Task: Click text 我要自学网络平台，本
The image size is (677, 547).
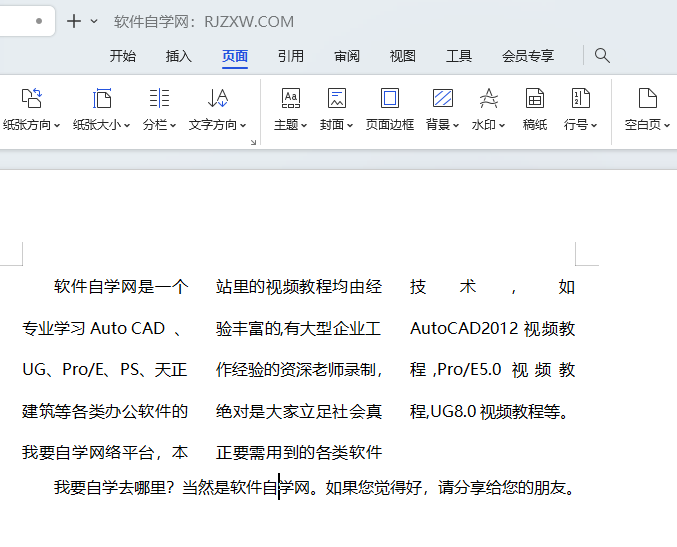Action: point(105,453)
